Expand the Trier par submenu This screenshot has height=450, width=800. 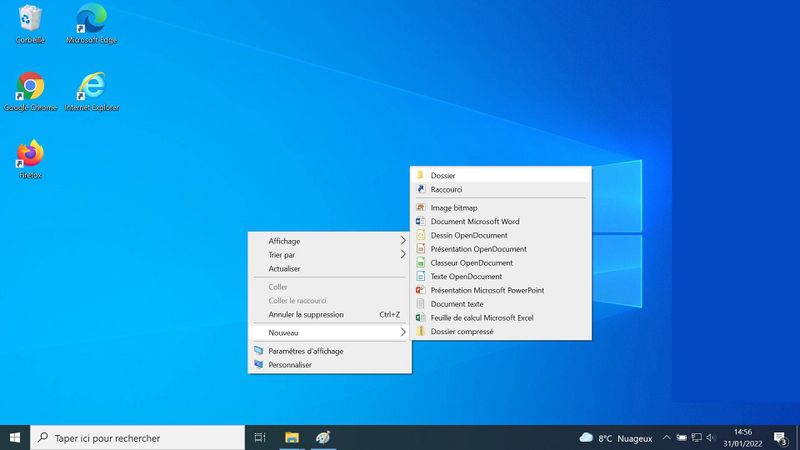tap(330, 255)
